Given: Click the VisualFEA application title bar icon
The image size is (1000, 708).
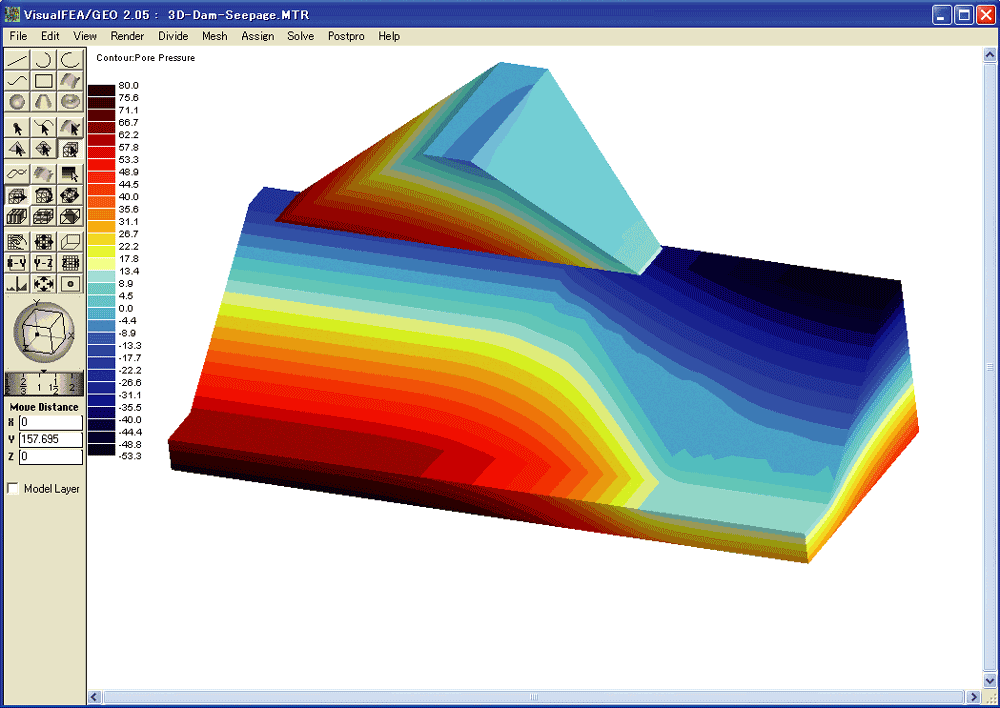Looking at the screenshot, I should pyautogui.click(x=12, y=14).
